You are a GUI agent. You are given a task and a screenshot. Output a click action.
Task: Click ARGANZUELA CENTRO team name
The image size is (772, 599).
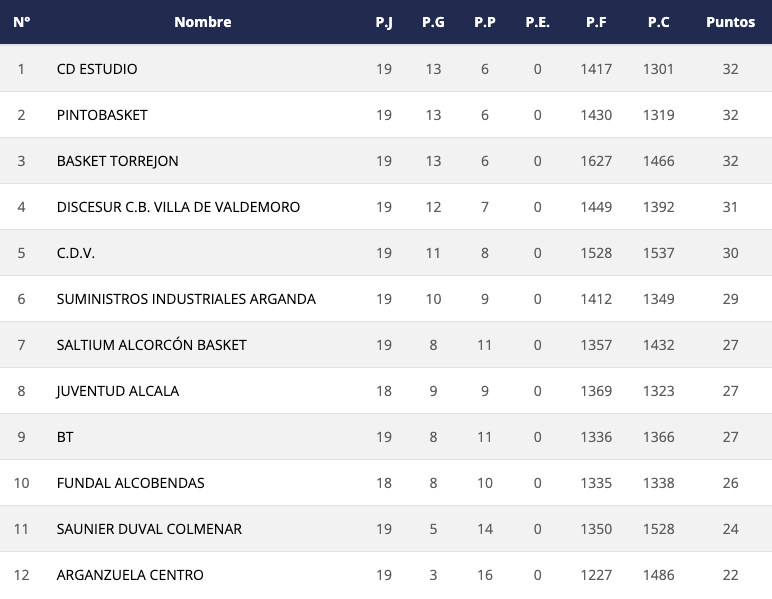pos(130,575)
